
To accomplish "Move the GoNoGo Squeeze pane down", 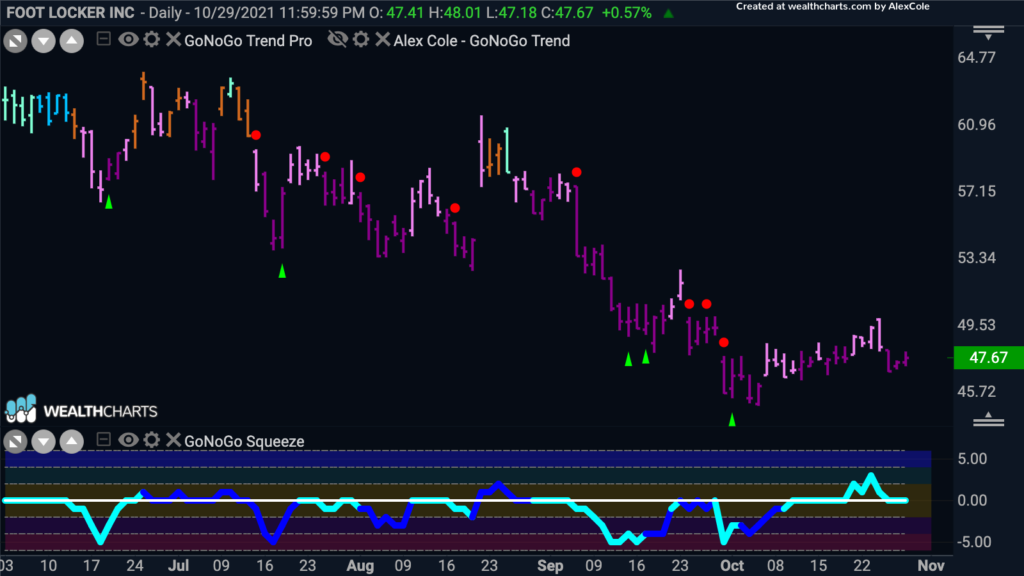I will (x=43, y=442).
